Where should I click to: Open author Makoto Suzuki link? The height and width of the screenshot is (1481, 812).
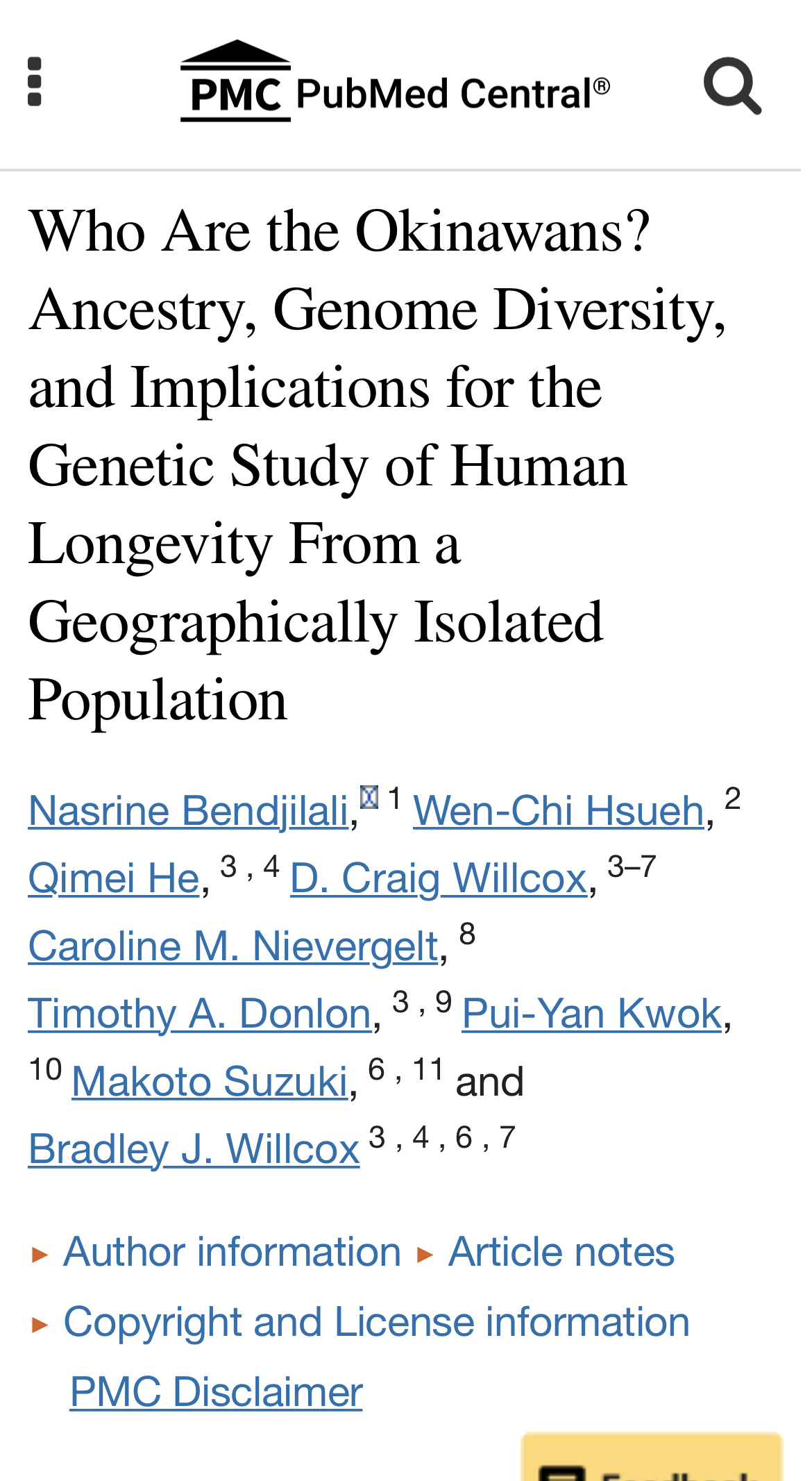click(210, 1081)
